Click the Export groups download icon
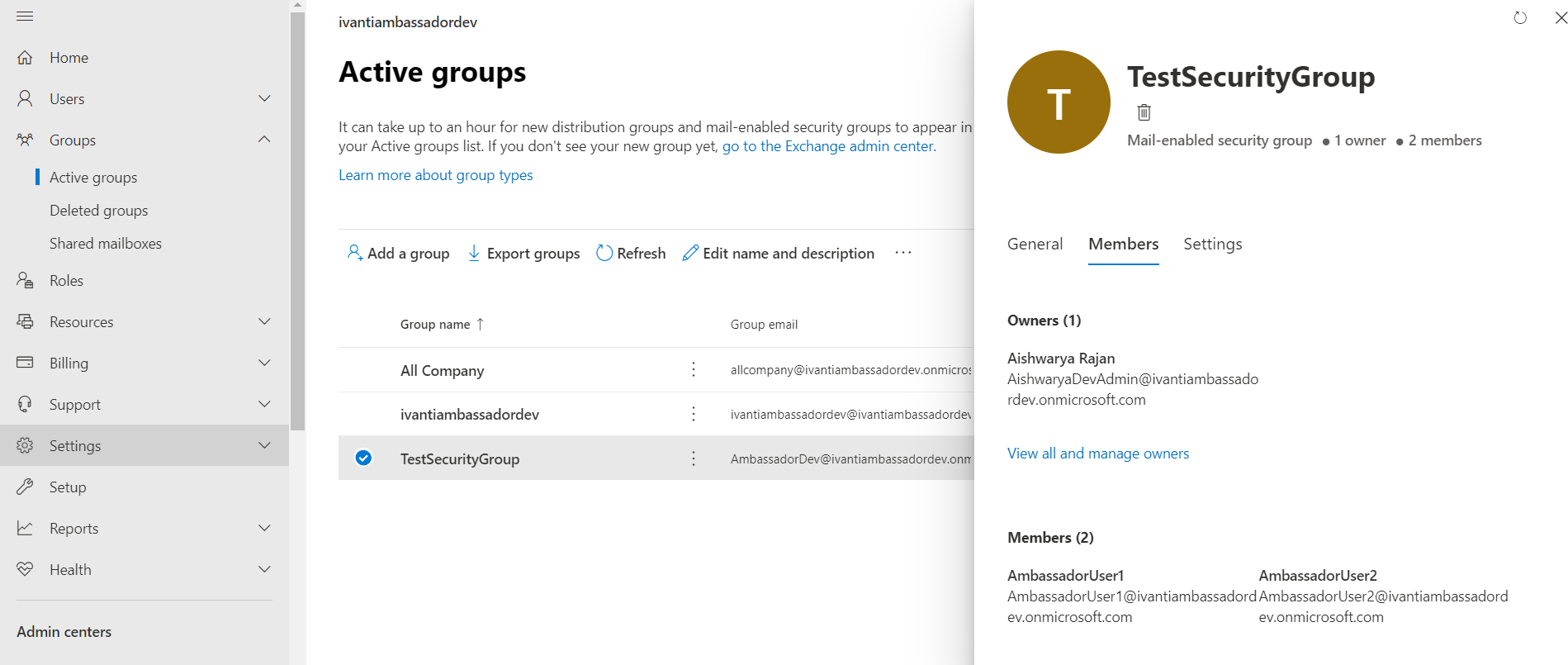This screenshot has width=1568, height=665. click(474, 254)
